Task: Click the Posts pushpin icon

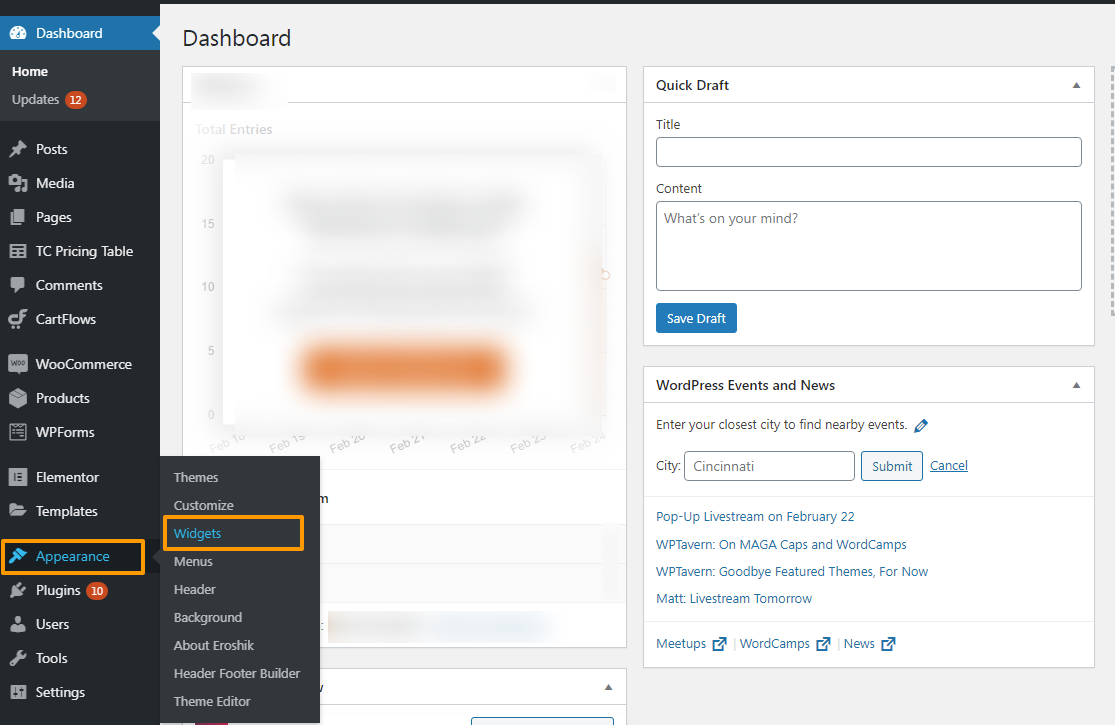Action: 18,149
